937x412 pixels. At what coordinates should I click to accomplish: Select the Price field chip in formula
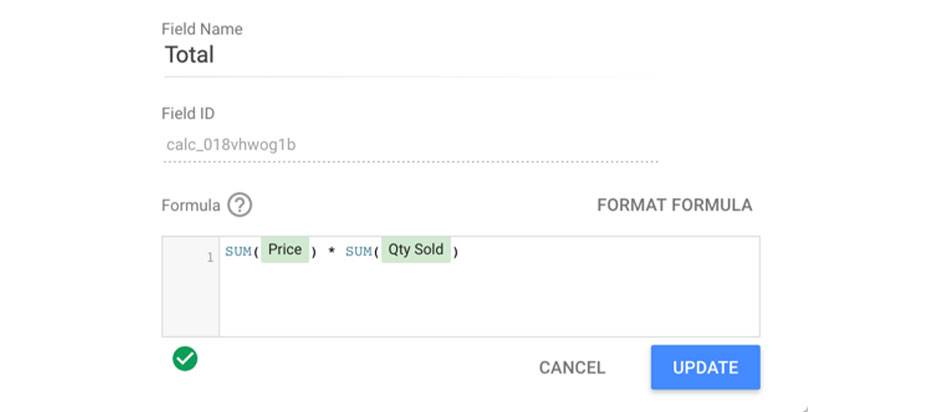click(285, 251)
